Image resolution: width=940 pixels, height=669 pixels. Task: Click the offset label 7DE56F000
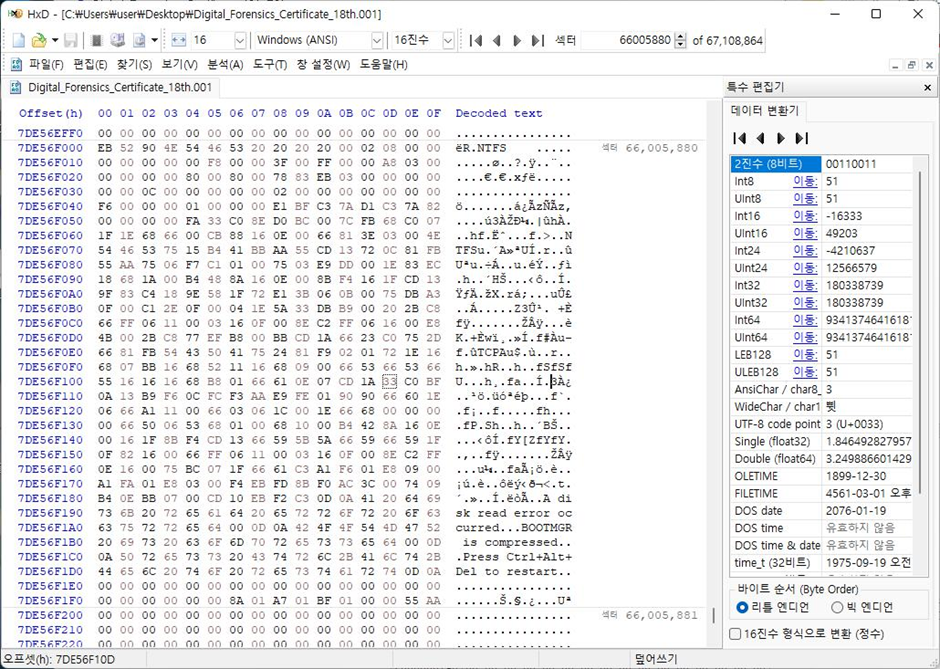(50, 148)
